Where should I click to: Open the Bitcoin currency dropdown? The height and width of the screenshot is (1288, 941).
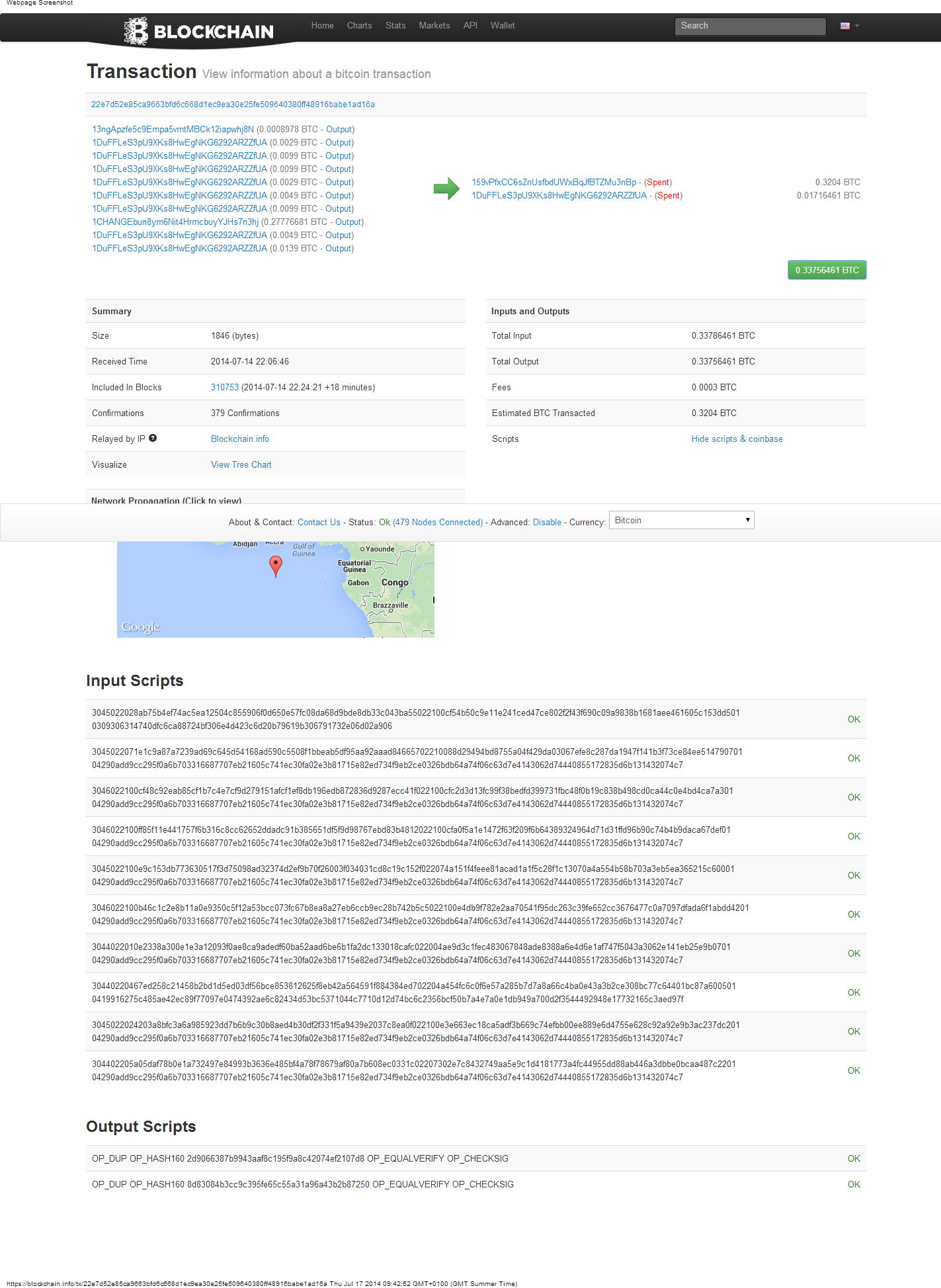[681, 520]
